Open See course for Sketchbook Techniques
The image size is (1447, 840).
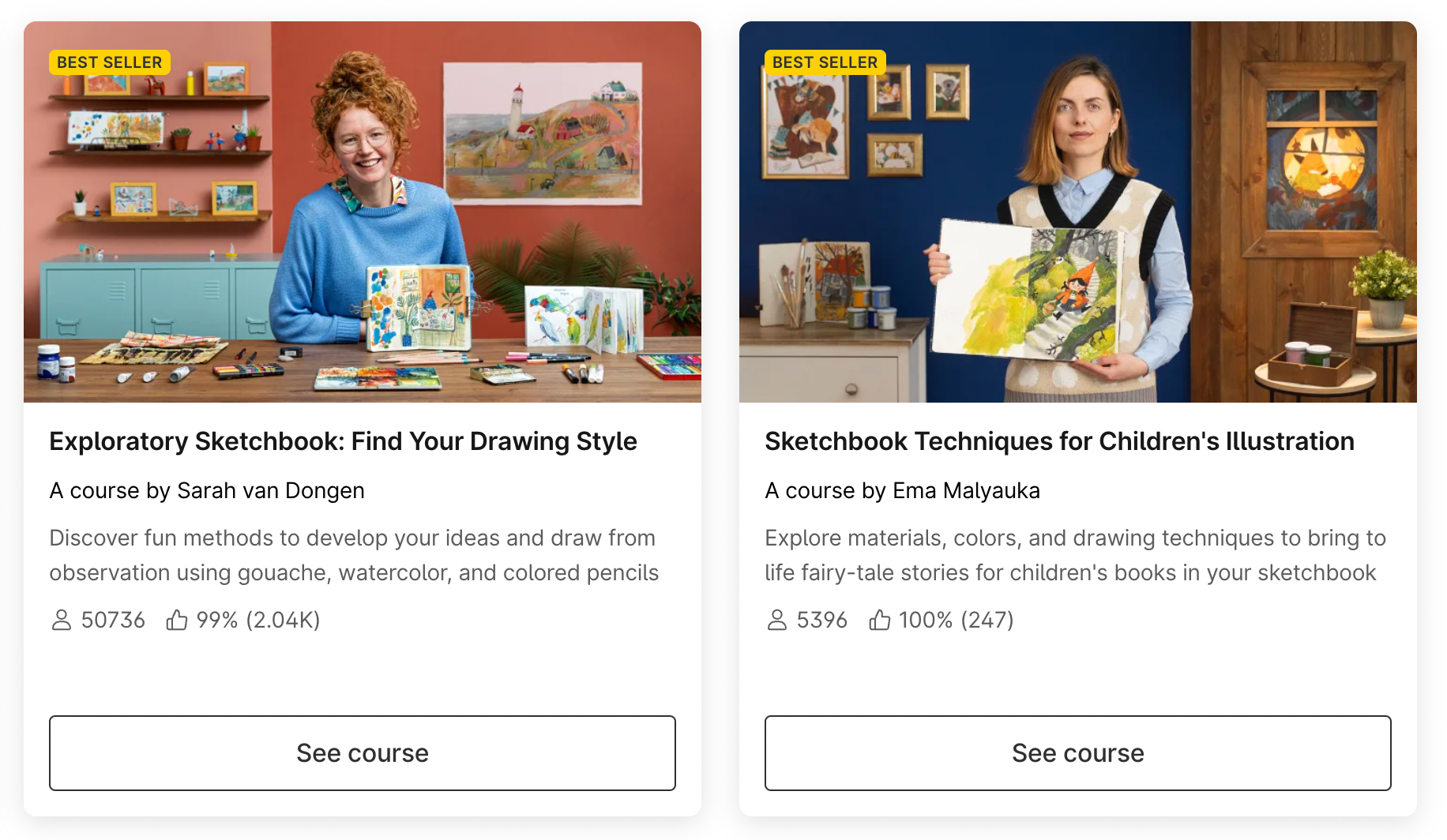click(1078, 753)
